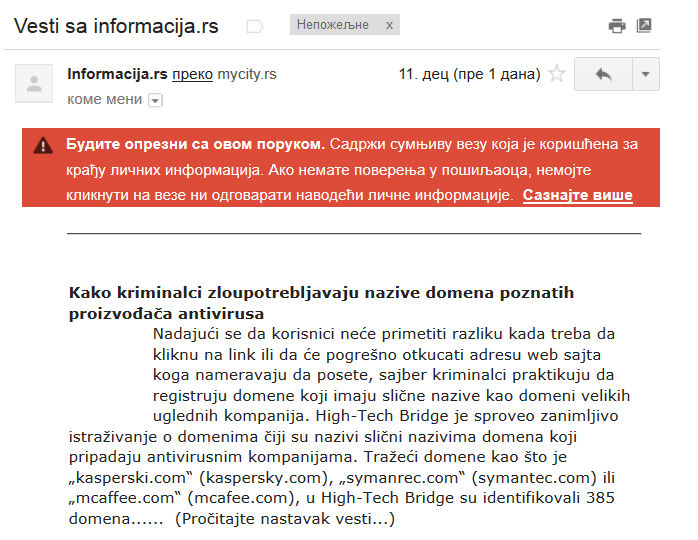The width and height of the screenshot is (698, 540).
Task: Click the article headline about antivirus domains
Action: point(321,303)
